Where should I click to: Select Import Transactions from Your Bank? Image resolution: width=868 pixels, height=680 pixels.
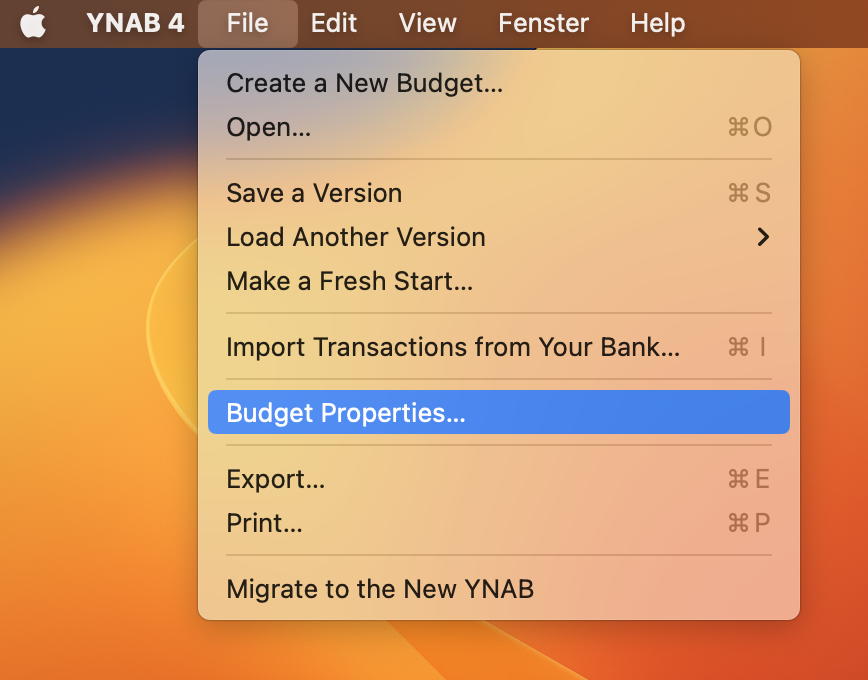pyautogui.click(x=499, y=347)
